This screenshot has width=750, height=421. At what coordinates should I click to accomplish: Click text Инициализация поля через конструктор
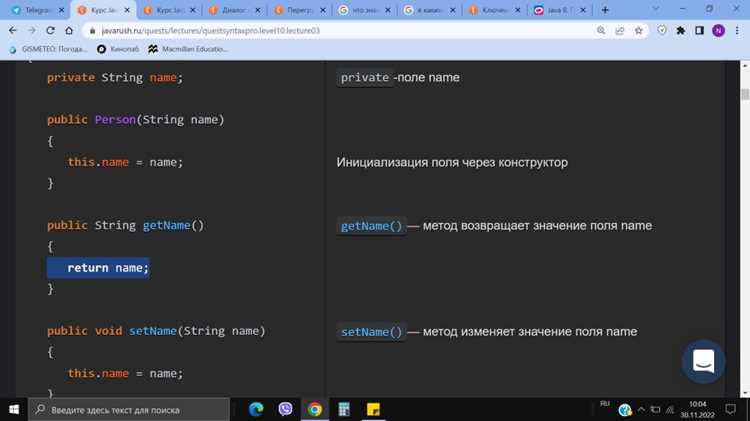(x=452, y=163)
